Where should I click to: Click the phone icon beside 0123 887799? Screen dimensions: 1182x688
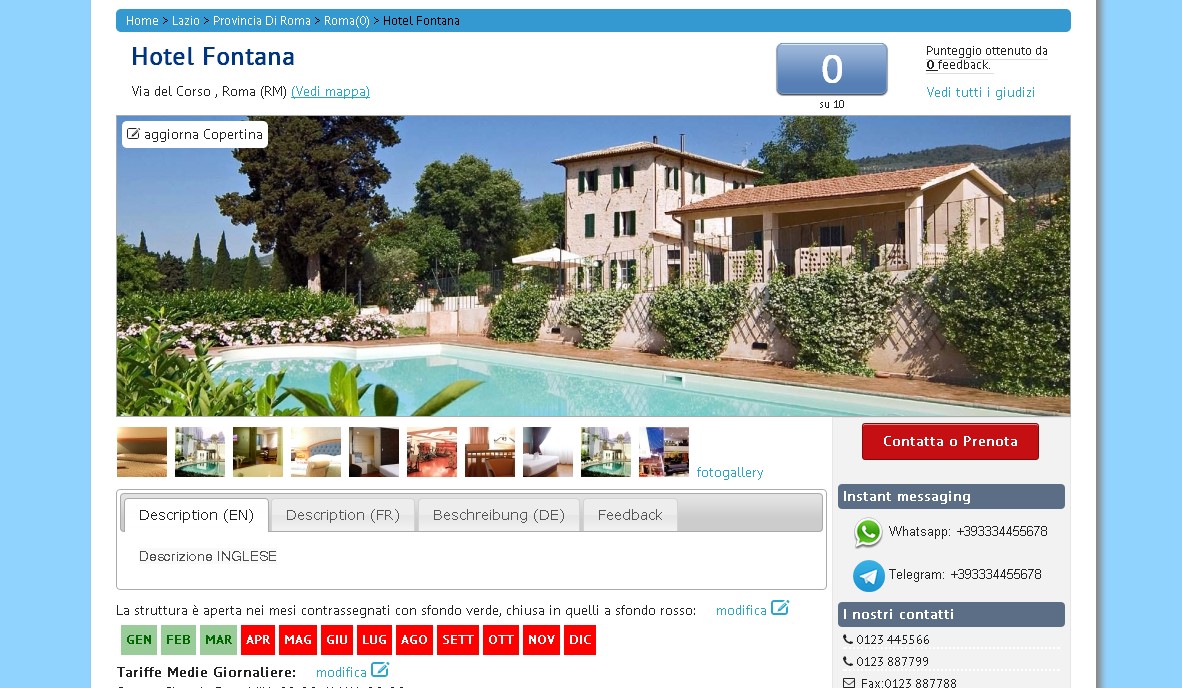point(847,662)
